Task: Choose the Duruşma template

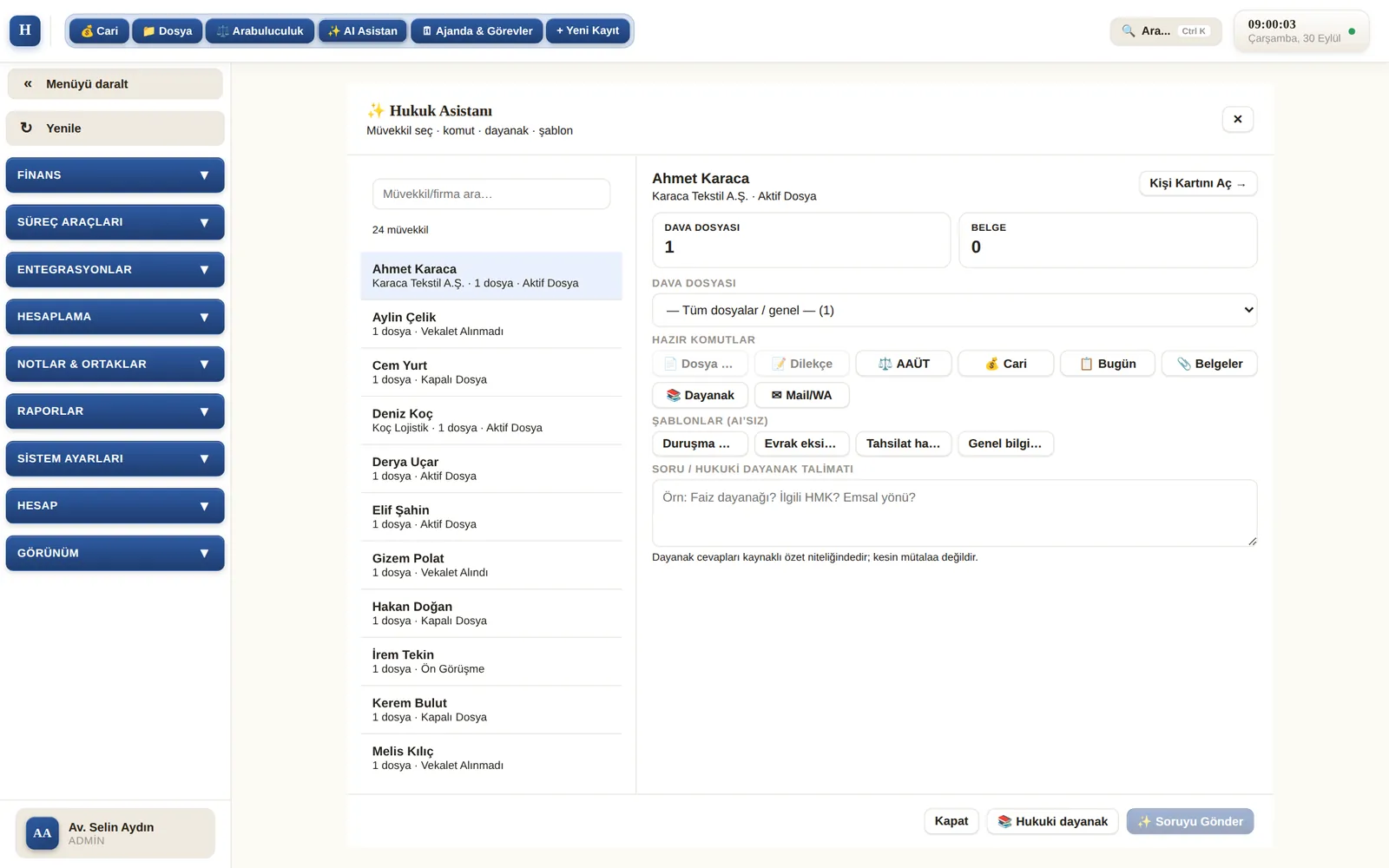Action: point(700,444)
